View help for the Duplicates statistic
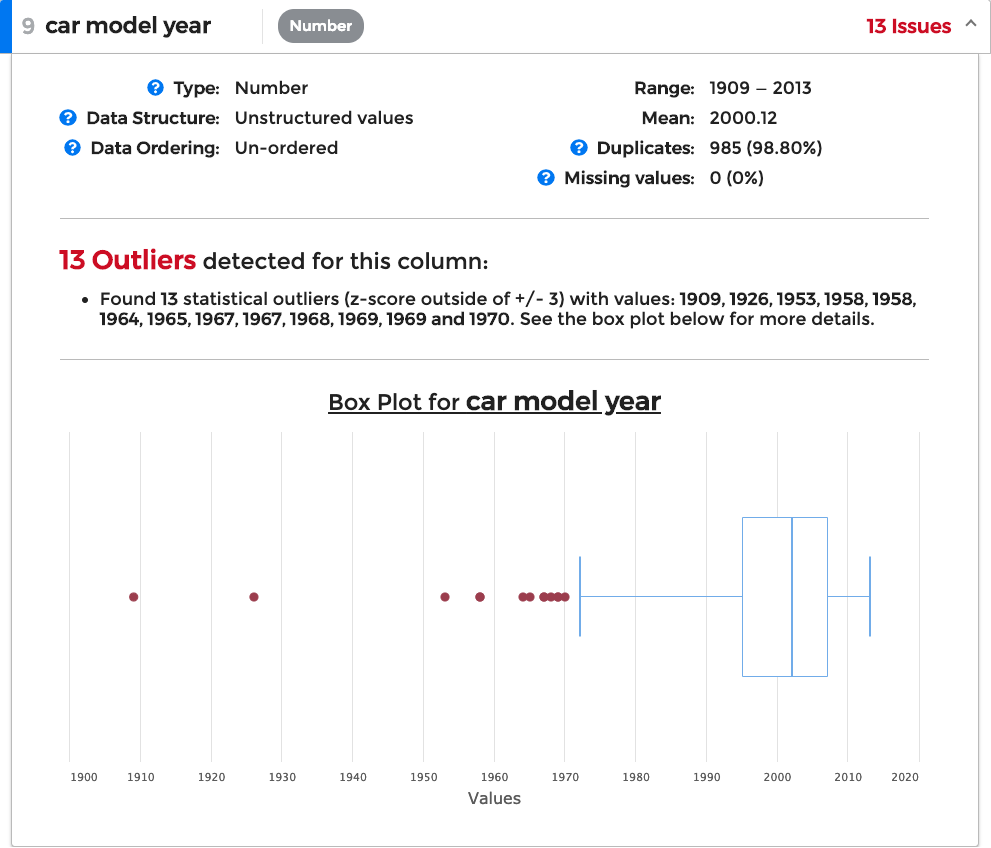Viewport: 991px width, 848px height. [579, 148]
